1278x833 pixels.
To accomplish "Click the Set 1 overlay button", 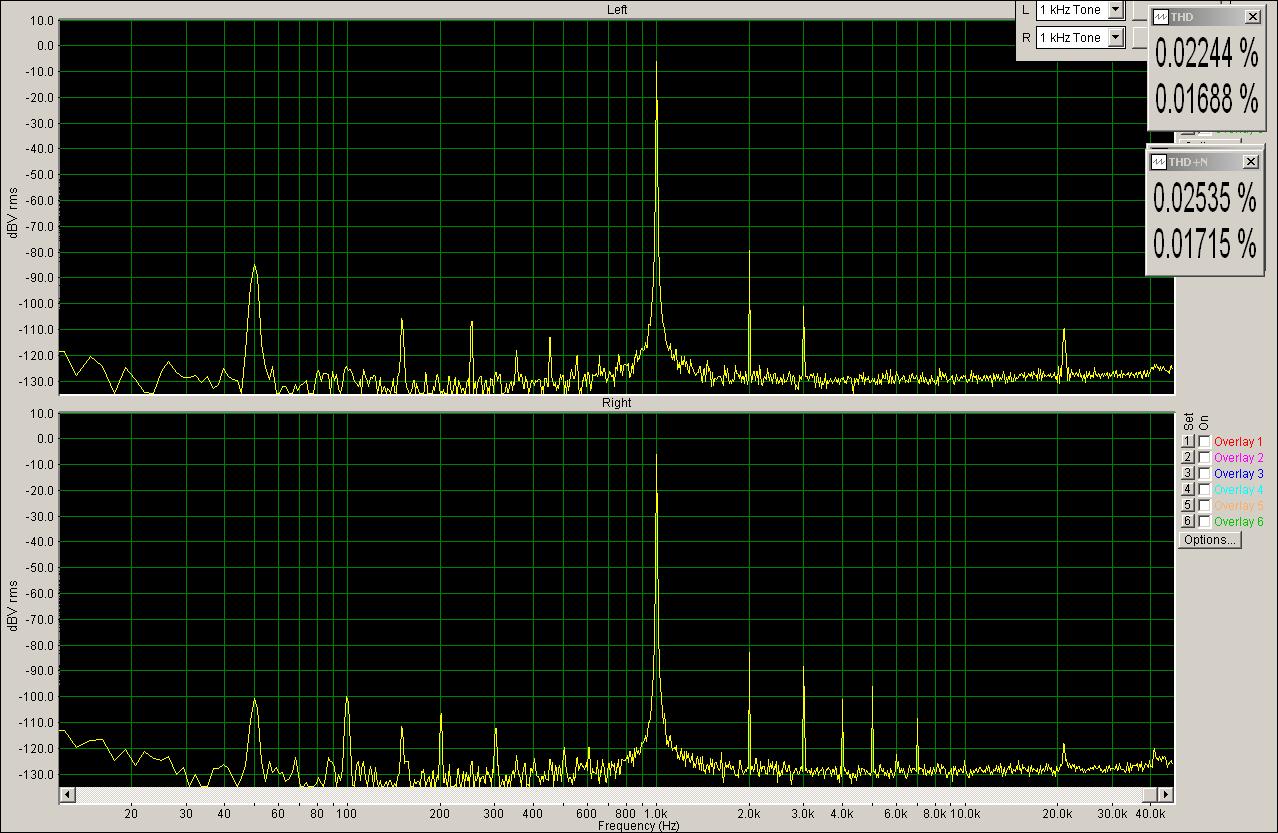I will (x=1188, y=442).
